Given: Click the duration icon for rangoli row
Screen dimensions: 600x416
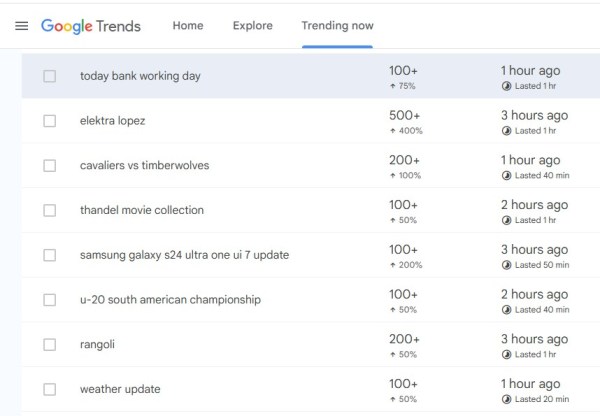Looking at the screenshot, I should (506, 355).
